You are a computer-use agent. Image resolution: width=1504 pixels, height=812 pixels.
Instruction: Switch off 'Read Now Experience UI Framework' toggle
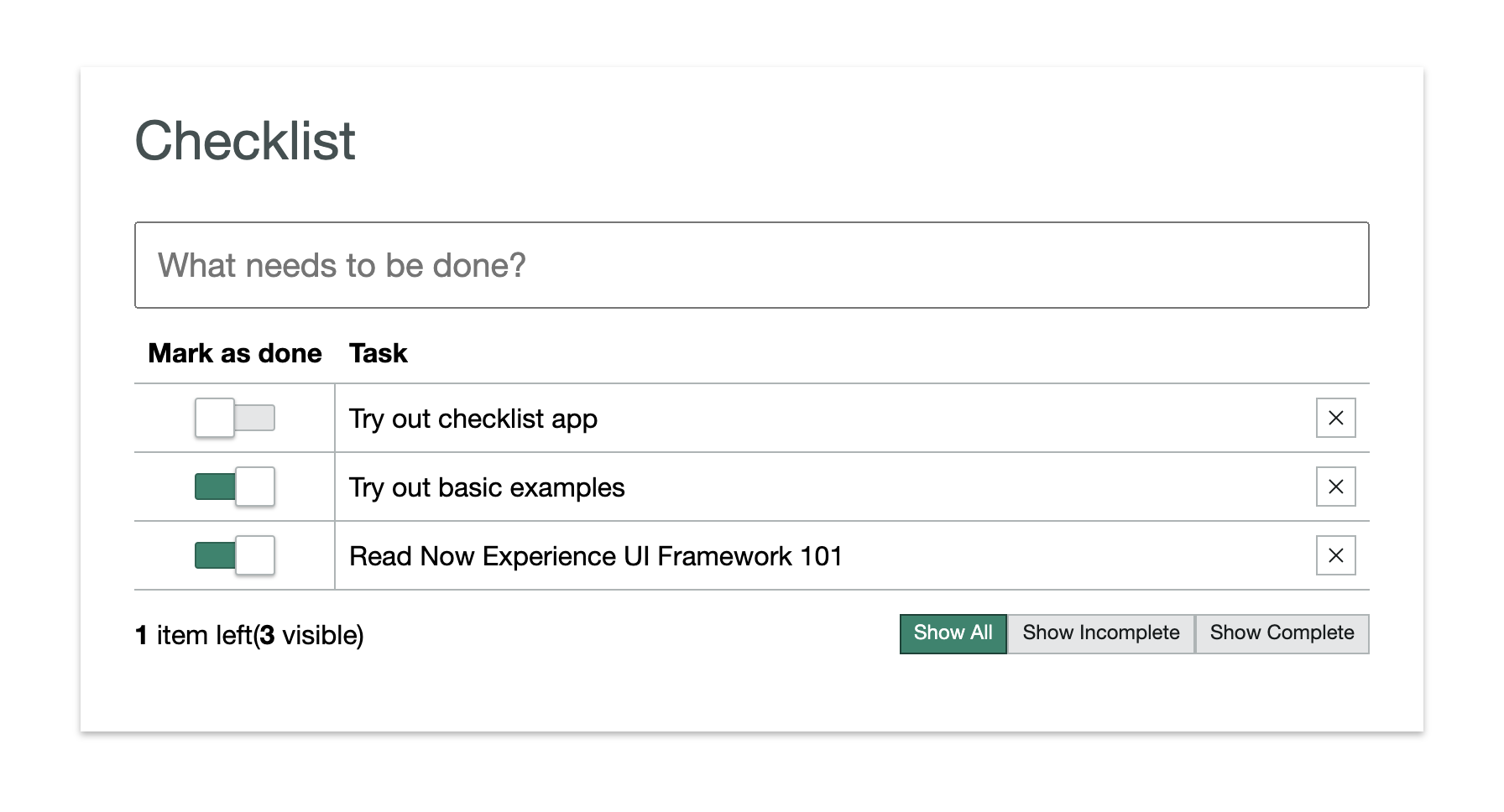point(235,555)
